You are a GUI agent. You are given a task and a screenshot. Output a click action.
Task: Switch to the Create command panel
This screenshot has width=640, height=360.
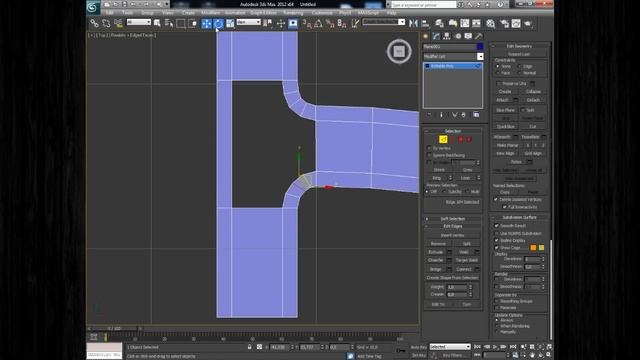click(x=426, y=36)
